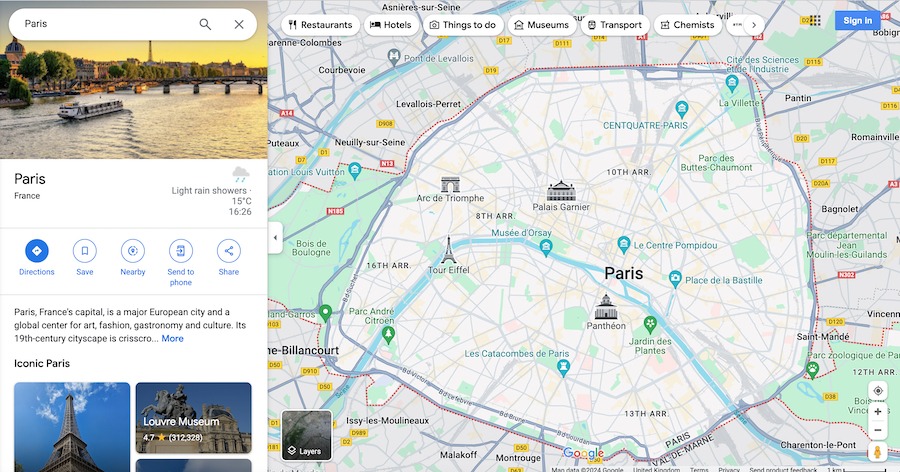The image size is (900, 472).
Task: Click the Terms link in footer
Action: pos(699,469)
